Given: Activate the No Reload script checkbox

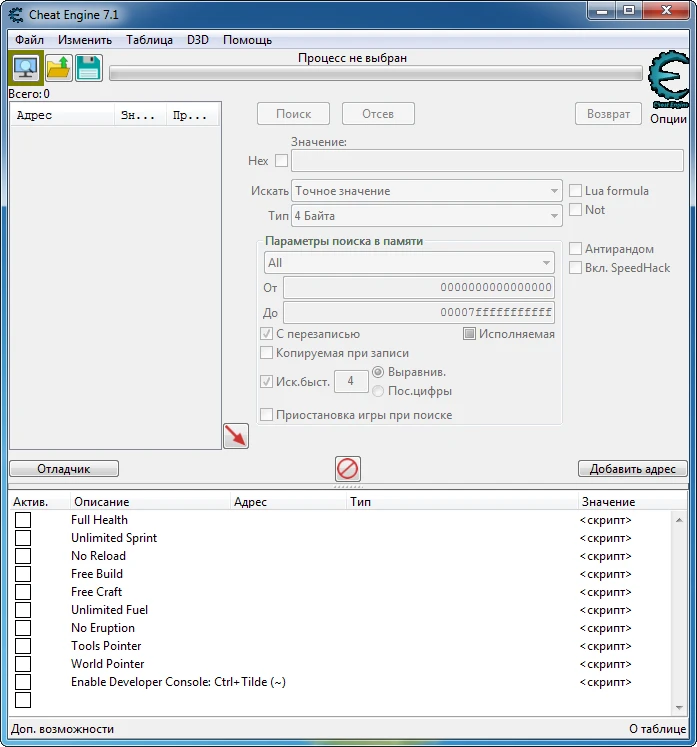Looking at the screenshot, I should point(23,556).
